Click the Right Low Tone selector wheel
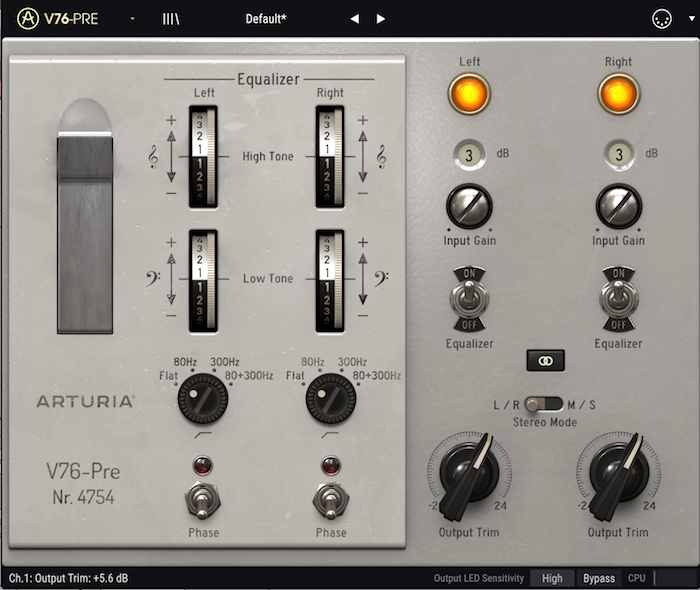The width and height of the screenshot is (700, 590). tap(330, 281)
